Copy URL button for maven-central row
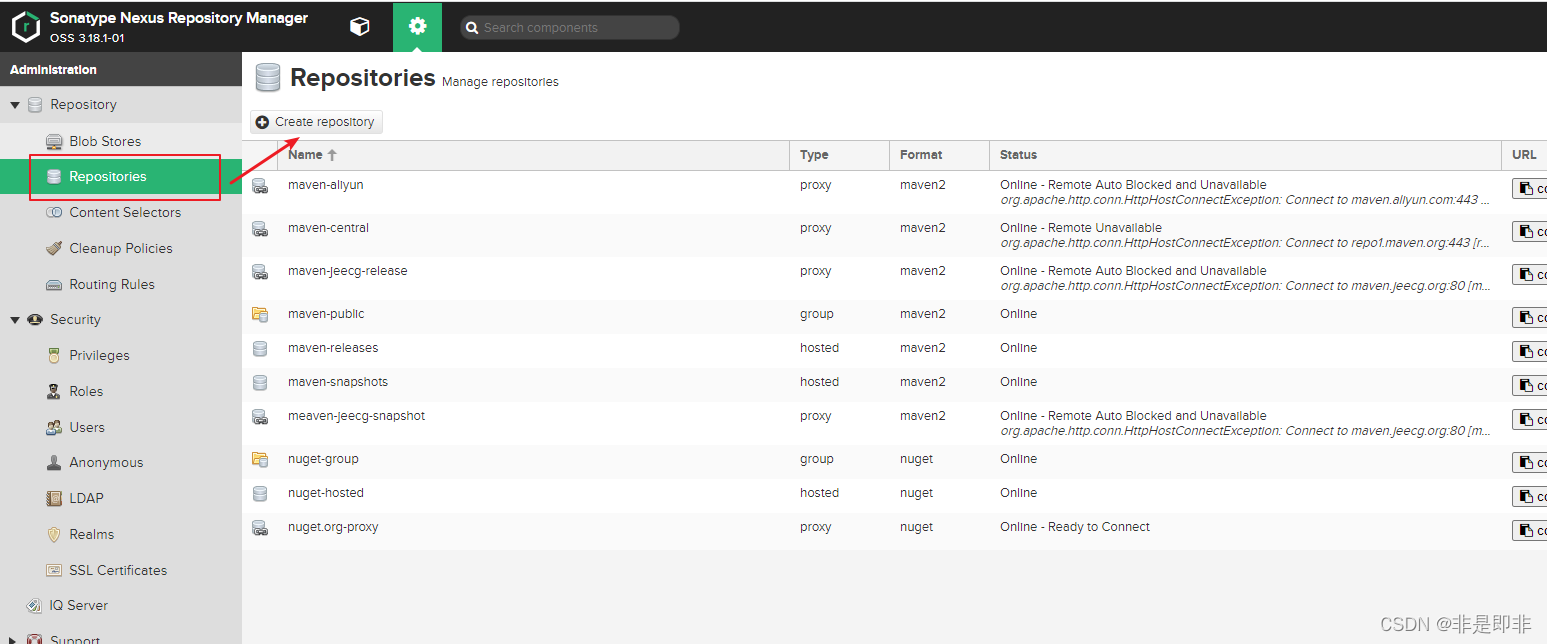1547x644 pixels. click(x=1530, y=232)
